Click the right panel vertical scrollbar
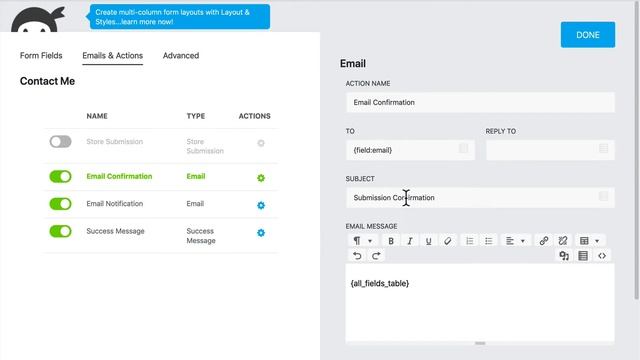 [x=637, y=151]
